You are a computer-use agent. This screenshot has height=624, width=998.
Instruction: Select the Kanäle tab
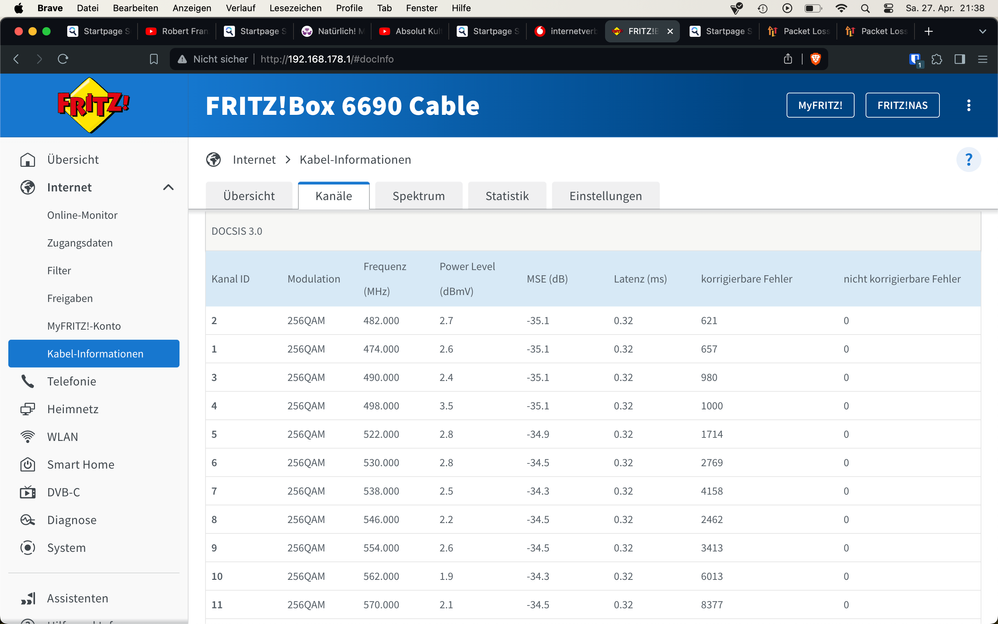pyautogui.click(x=334, y=195)
